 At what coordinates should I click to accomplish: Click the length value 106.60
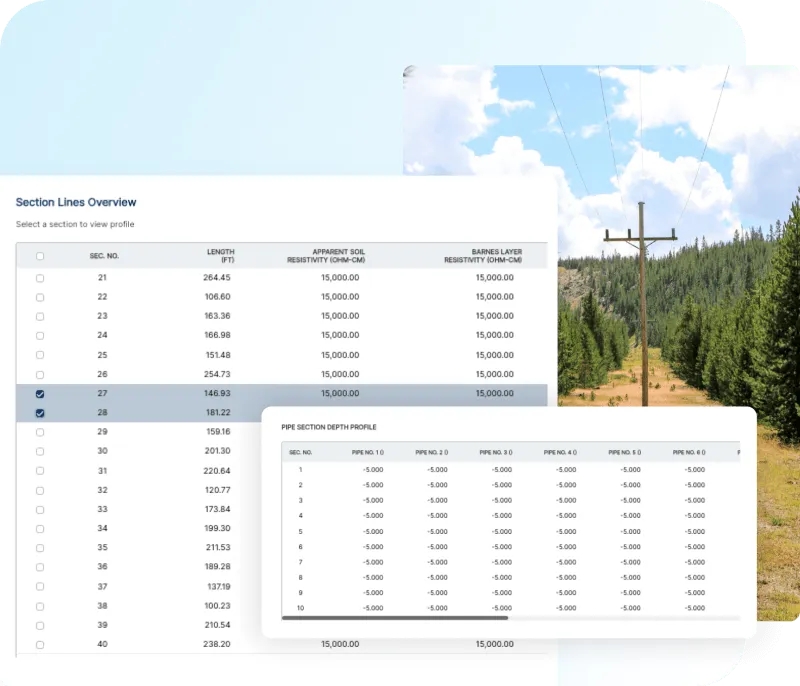point(217,297)
